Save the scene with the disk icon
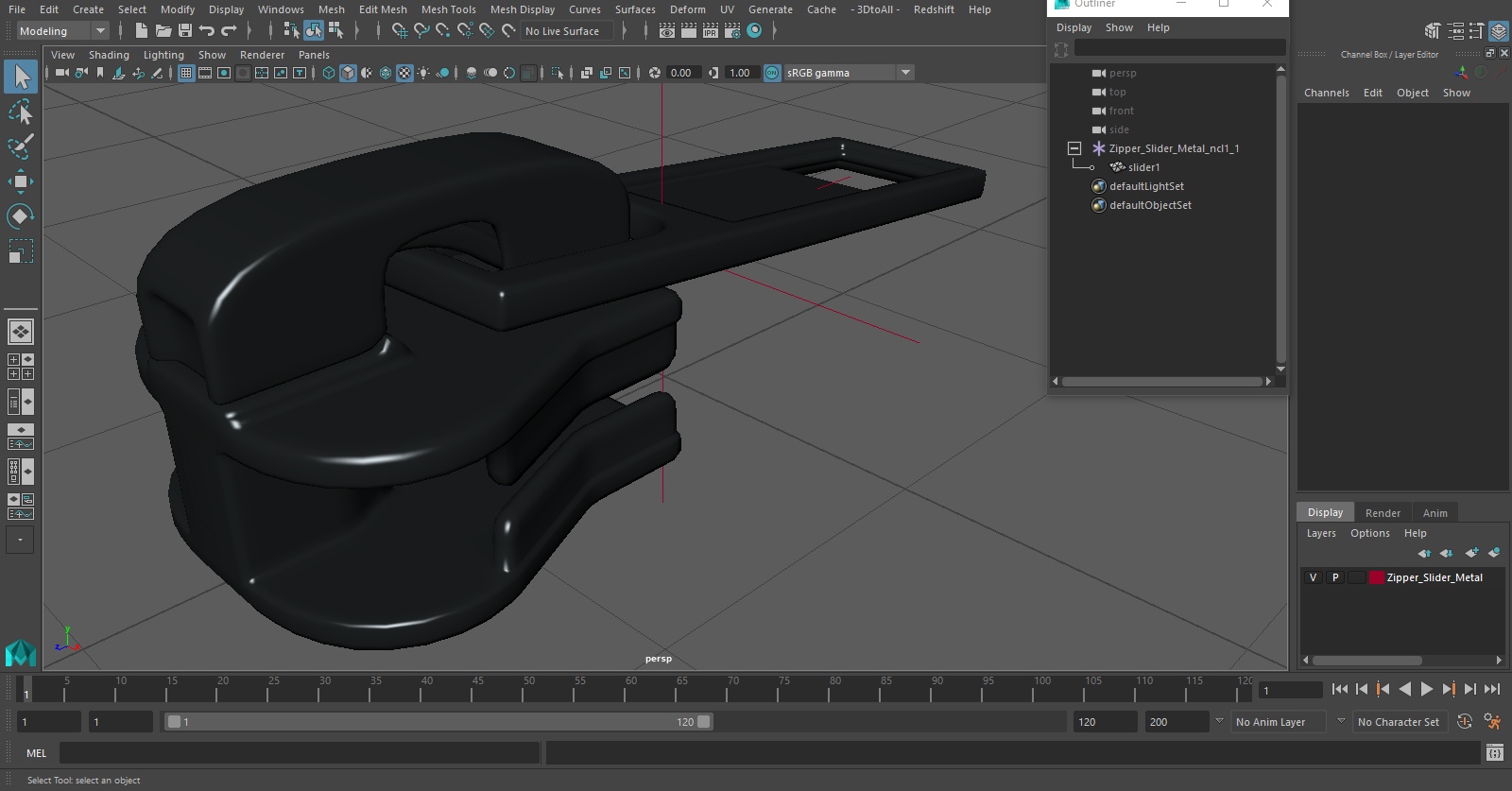The height and width of the screenshot is (791, 1512). click(x=185, y=31)
